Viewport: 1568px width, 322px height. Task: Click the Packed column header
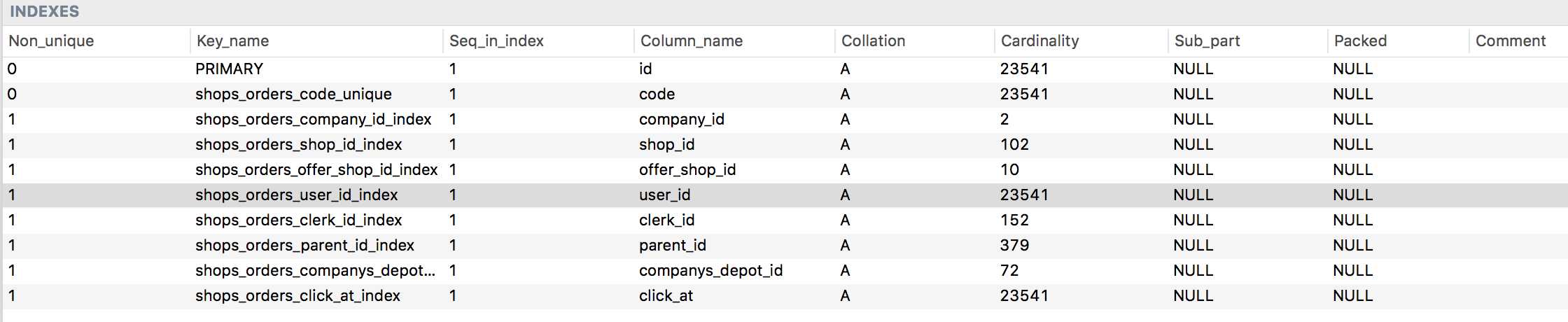1398,41
